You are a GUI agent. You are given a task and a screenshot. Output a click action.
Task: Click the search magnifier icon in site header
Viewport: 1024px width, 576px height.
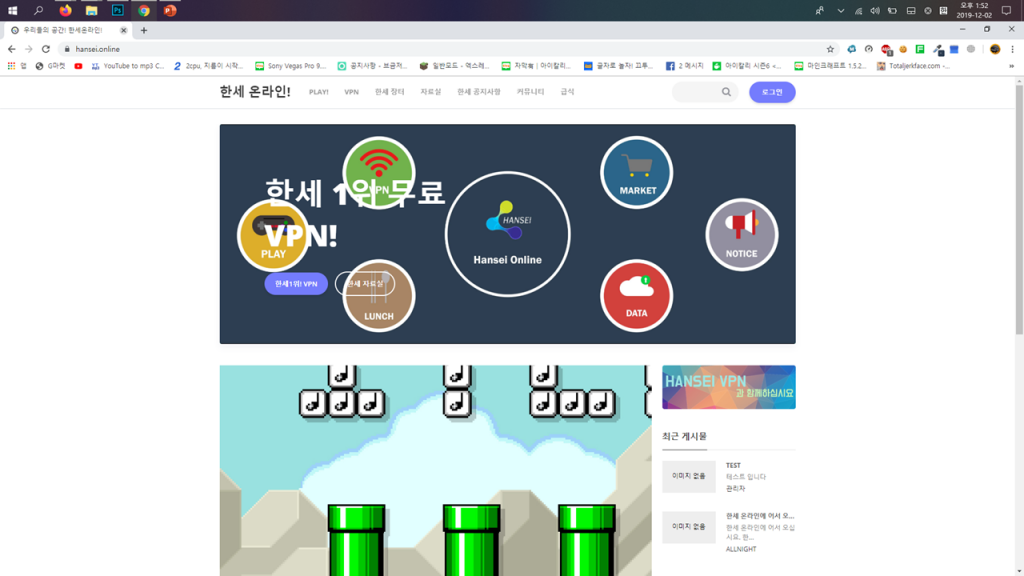(x=726, y=92)
